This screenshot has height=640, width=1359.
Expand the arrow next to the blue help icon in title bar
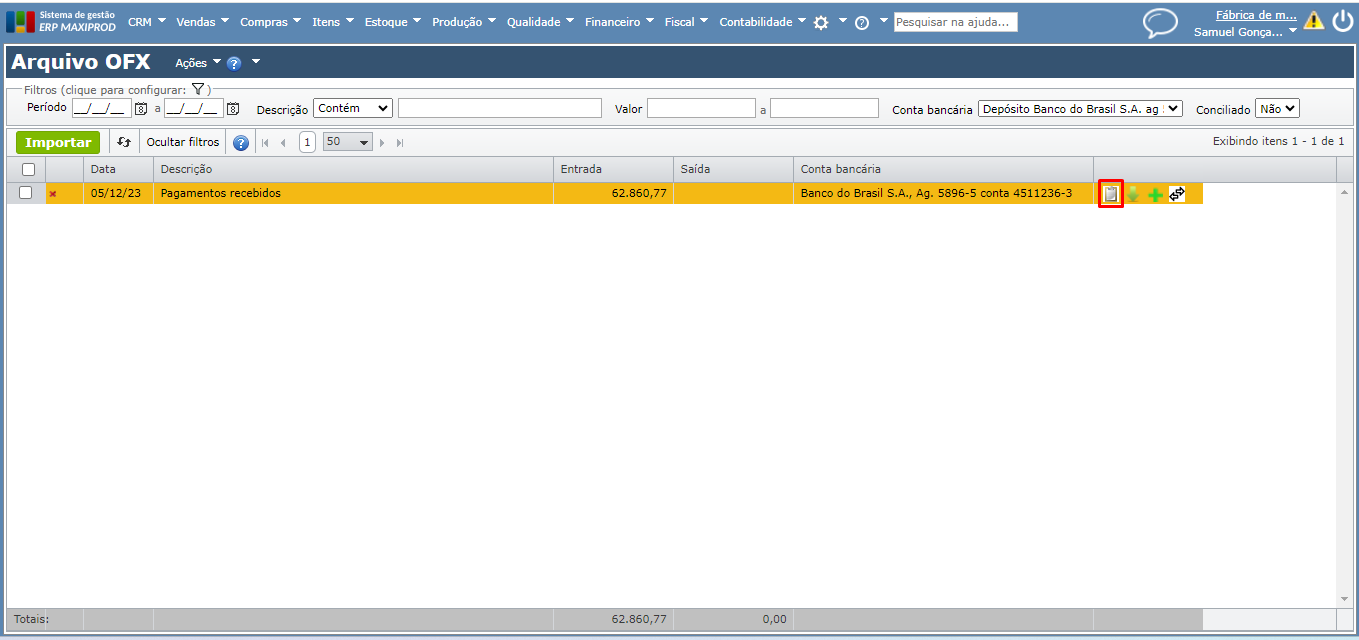256,62
